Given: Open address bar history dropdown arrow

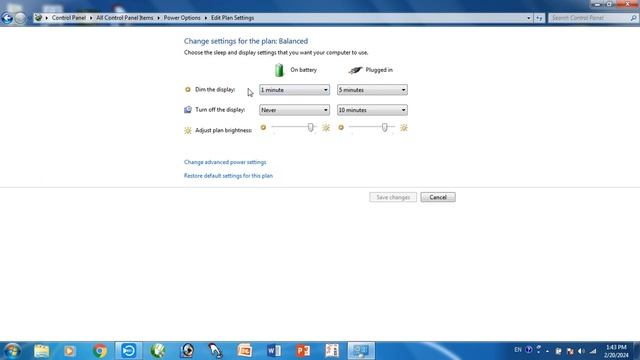Looking at the screenshot, I should click(529, 18).
